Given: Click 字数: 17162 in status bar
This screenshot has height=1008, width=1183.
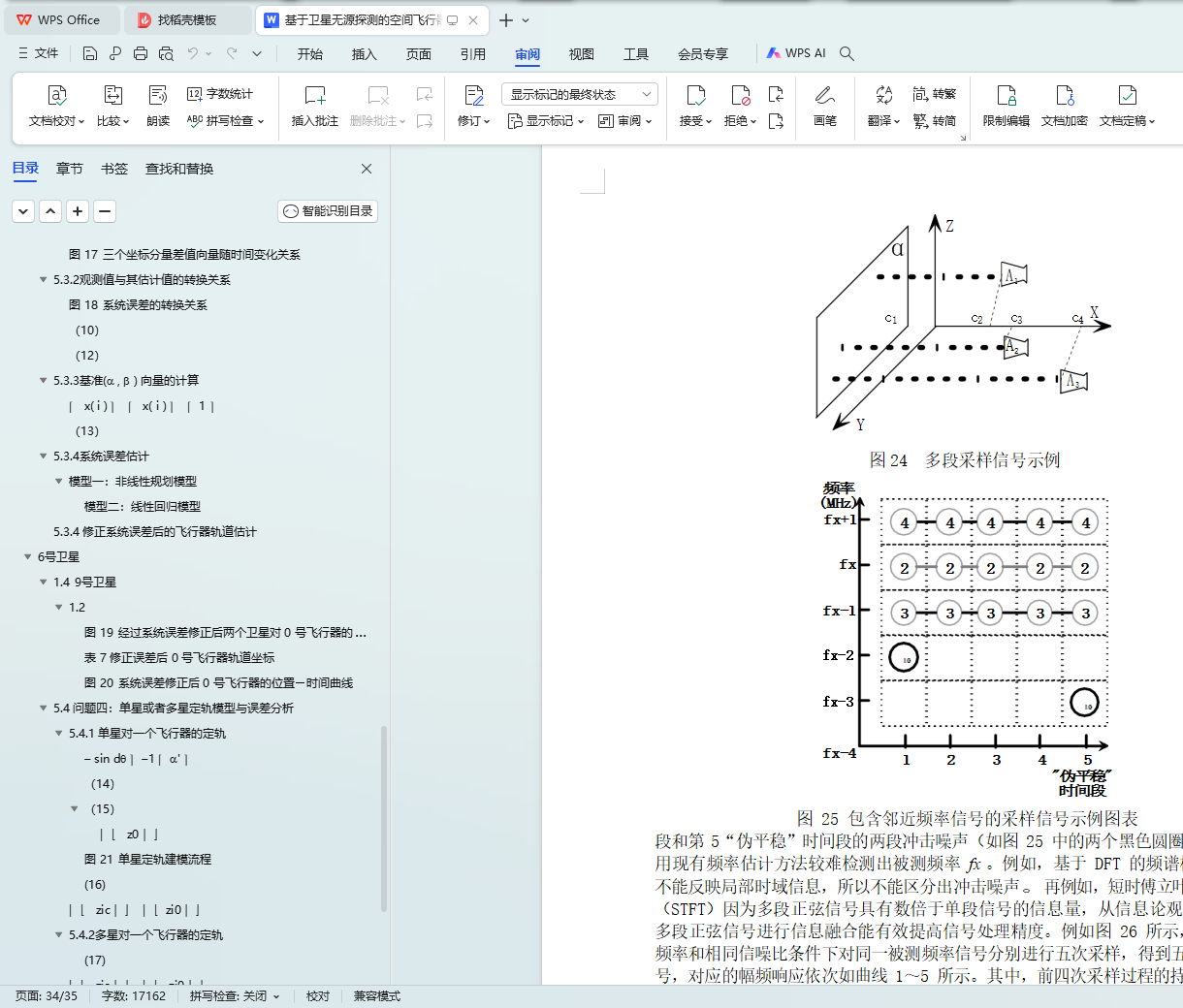Looking at the screenshot, I should click(x=134, y=996).
